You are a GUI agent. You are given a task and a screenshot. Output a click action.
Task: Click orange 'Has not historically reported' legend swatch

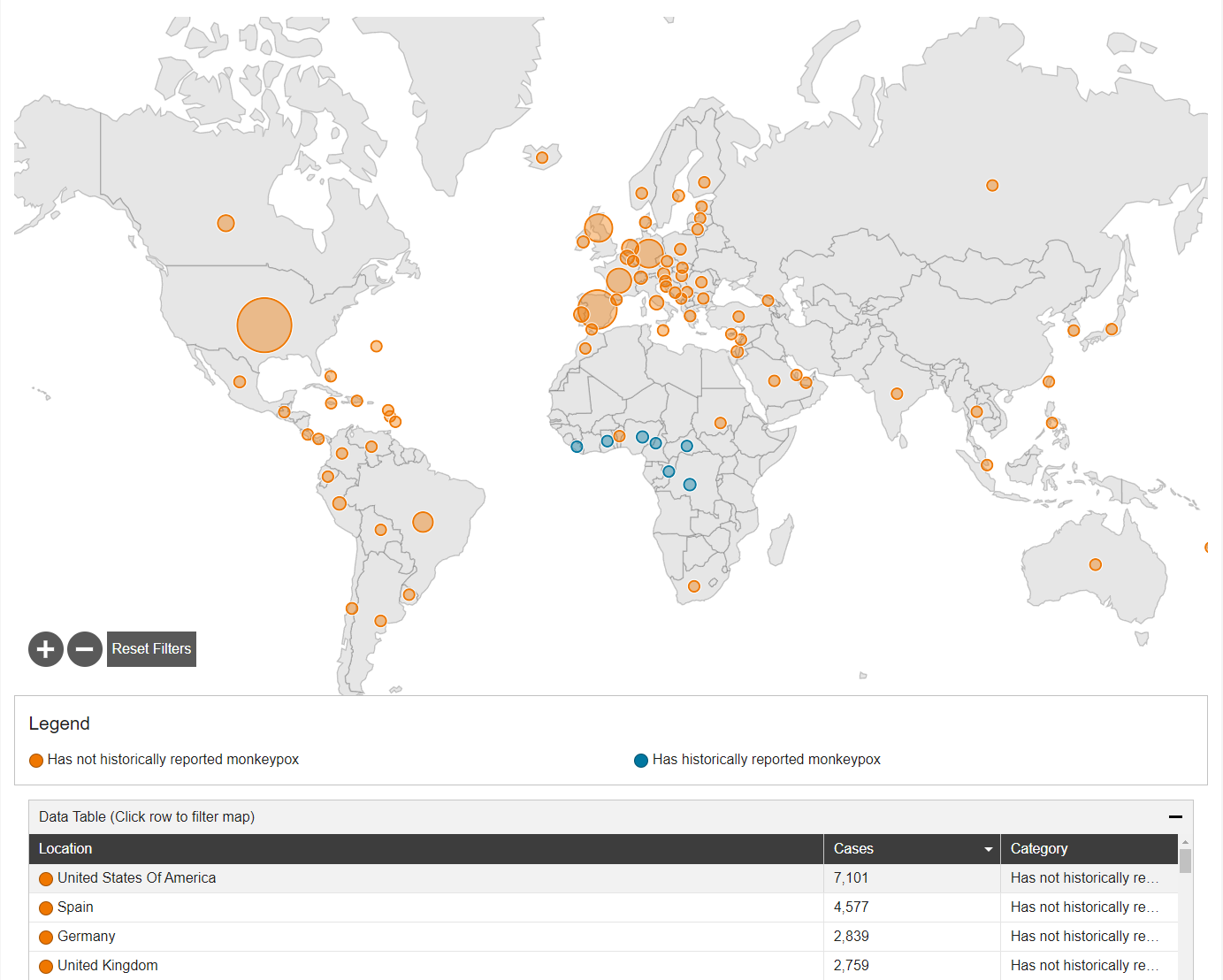36,761
